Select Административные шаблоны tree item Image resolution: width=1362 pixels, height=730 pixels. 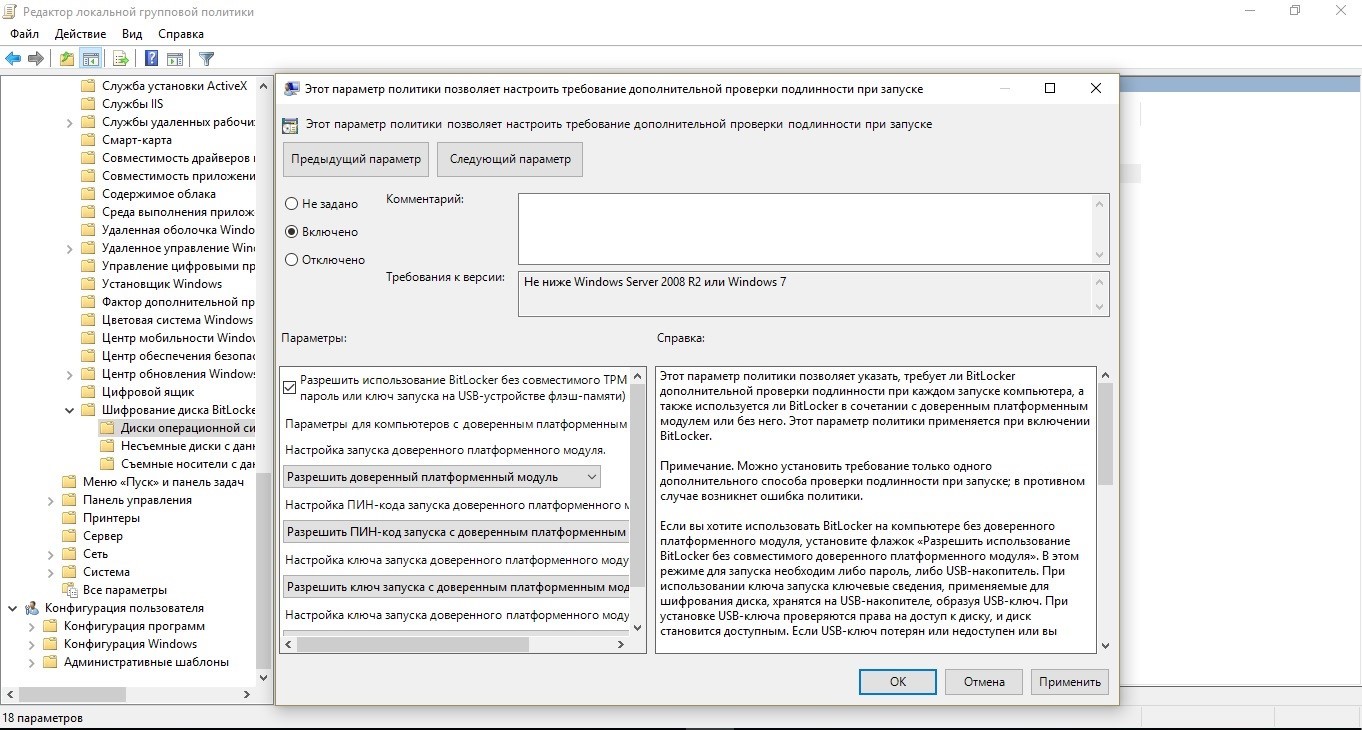[x=146, y=662]
